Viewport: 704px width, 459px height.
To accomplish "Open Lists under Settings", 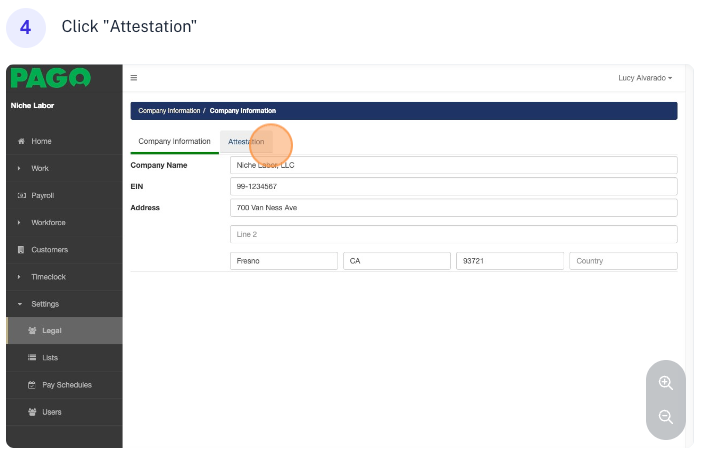I will point(50,357).
